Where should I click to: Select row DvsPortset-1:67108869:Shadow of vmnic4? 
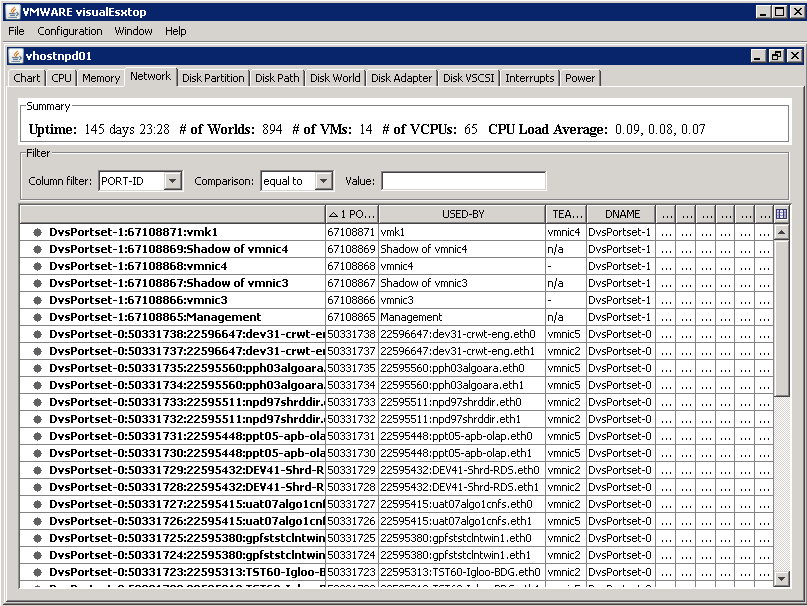coord(397,249)
